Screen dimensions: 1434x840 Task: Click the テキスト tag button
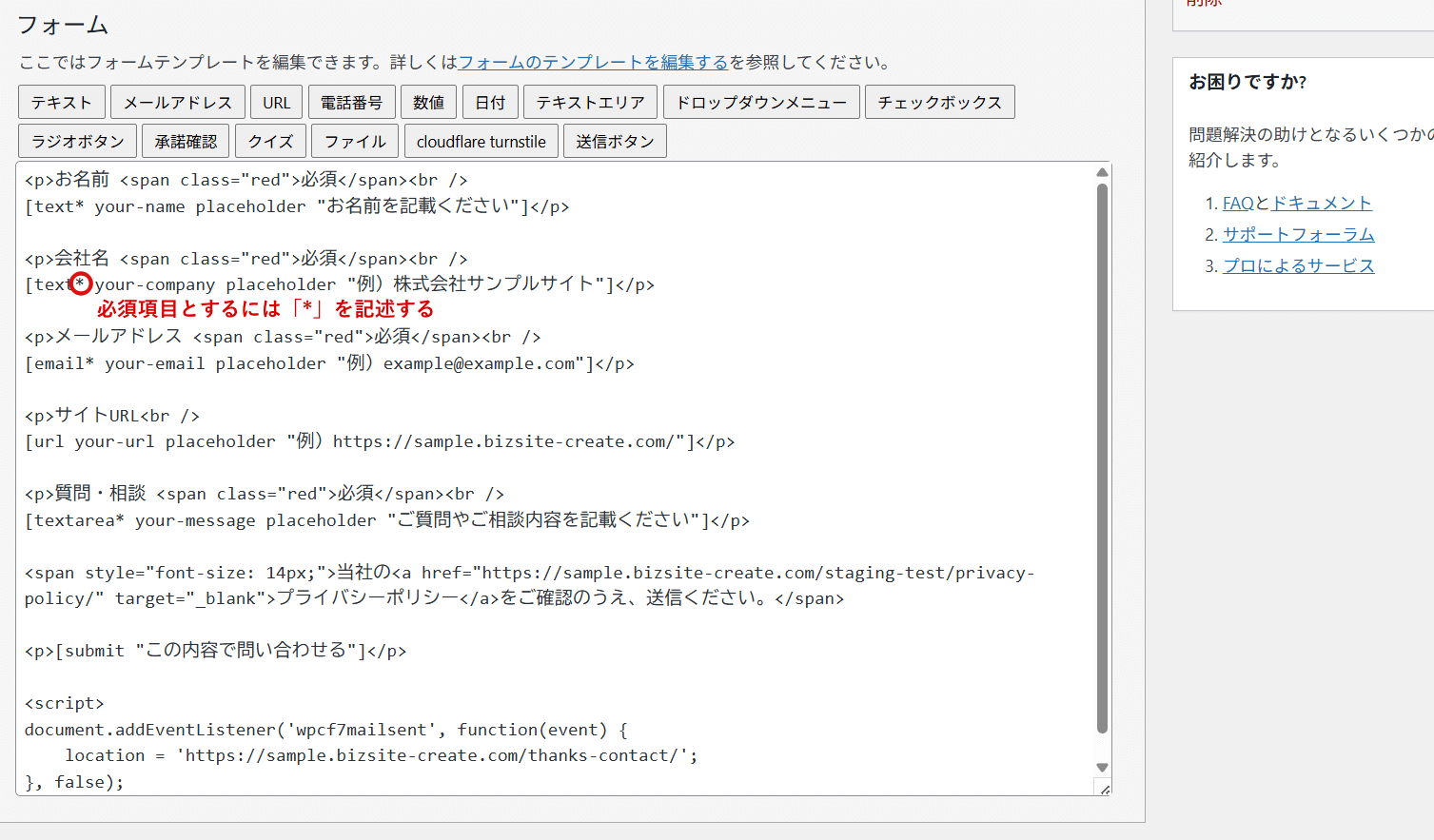[62, 103]
